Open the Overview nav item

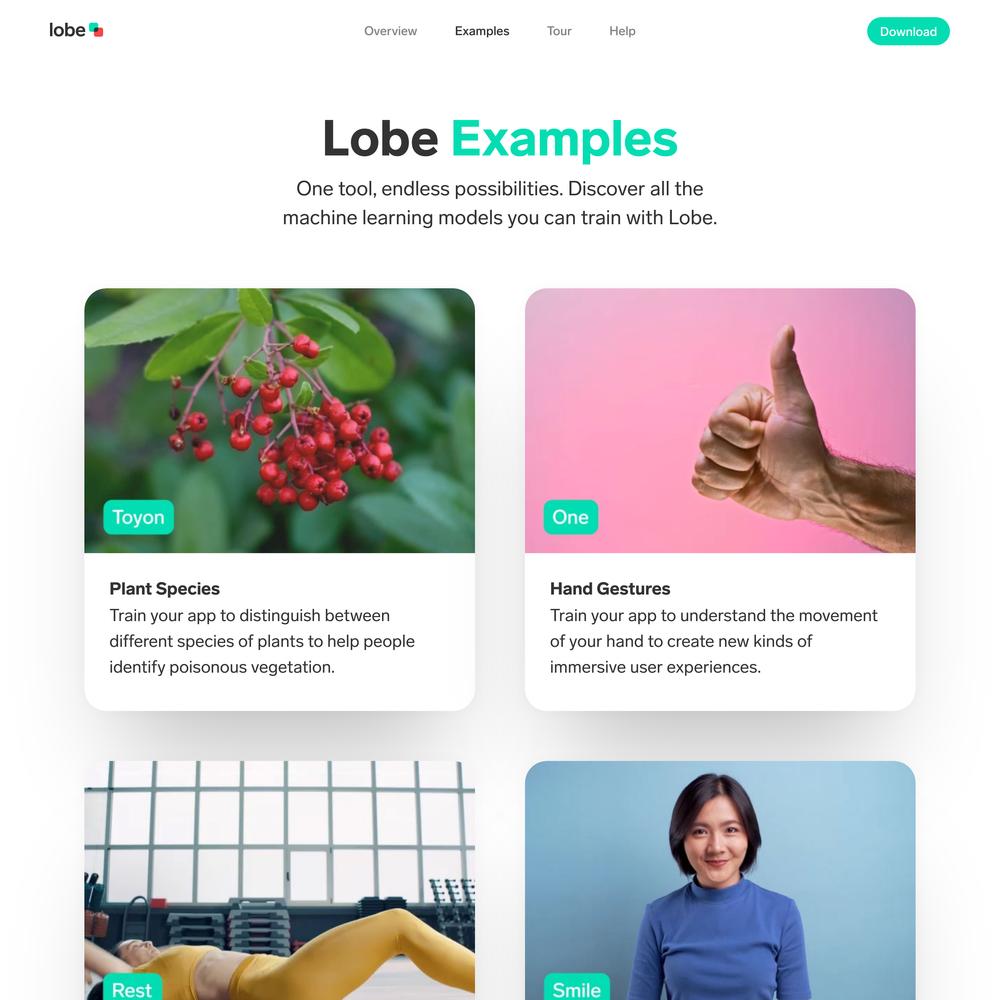pyautogui.click(x=390, y=31)
